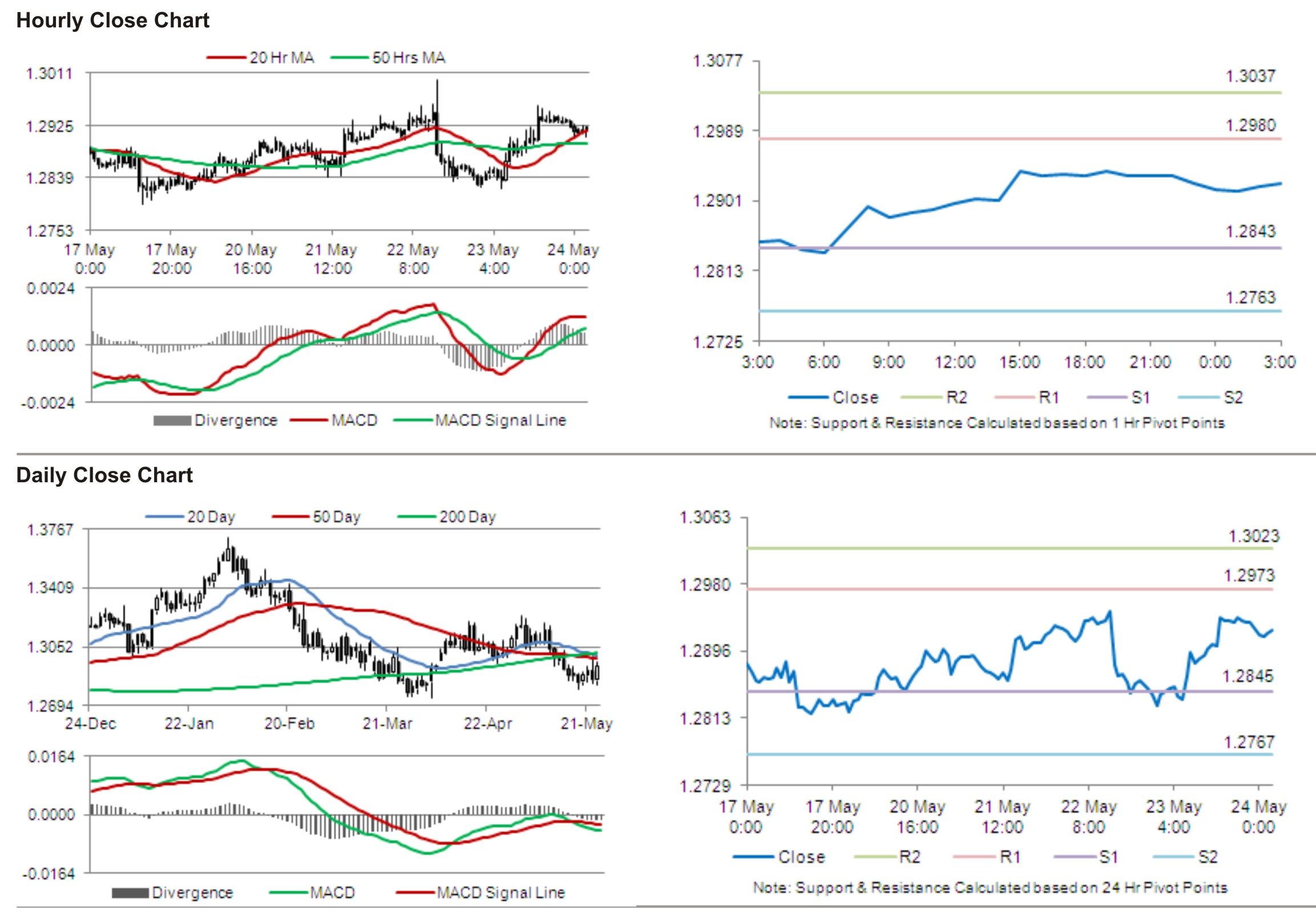Select MACD Signal Line legend in daily chart

tap(481, 893)
